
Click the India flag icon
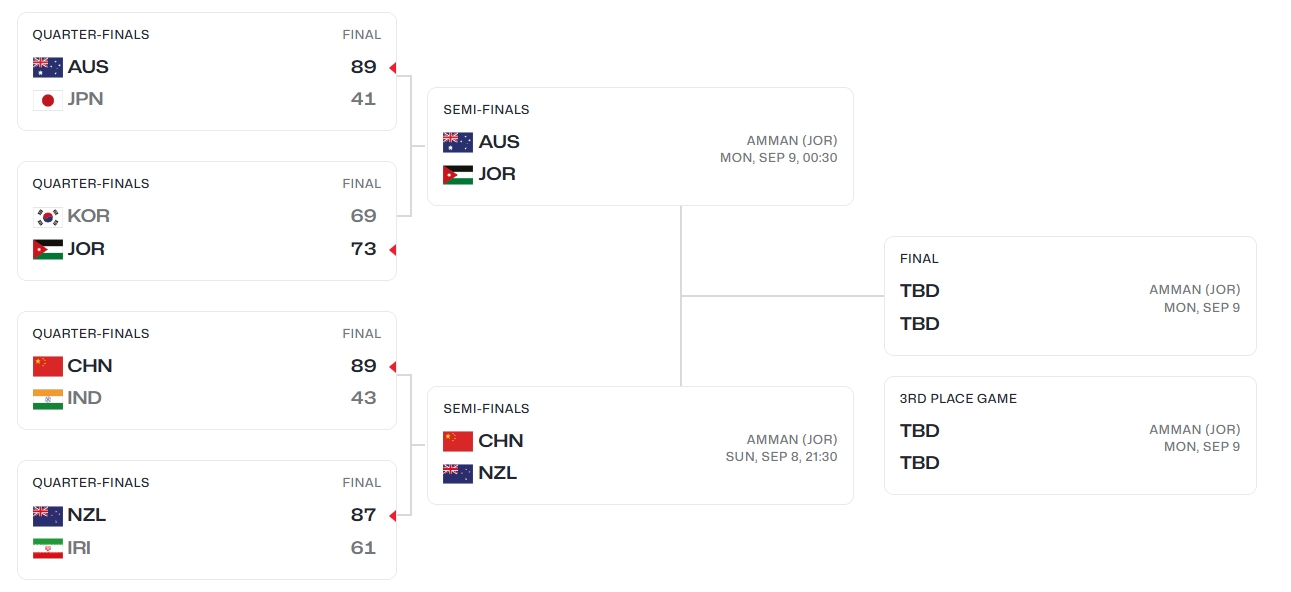click(47, 398)
